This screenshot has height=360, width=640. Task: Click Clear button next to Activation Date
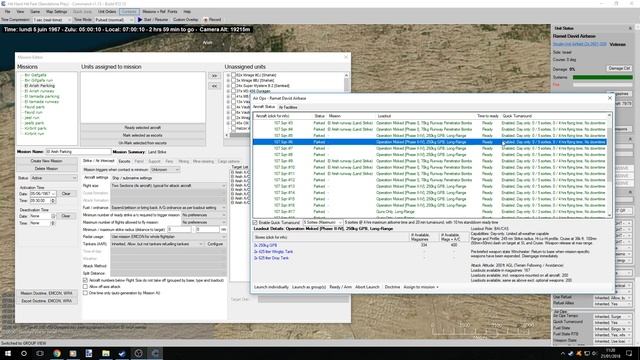[x=66, y=193]
